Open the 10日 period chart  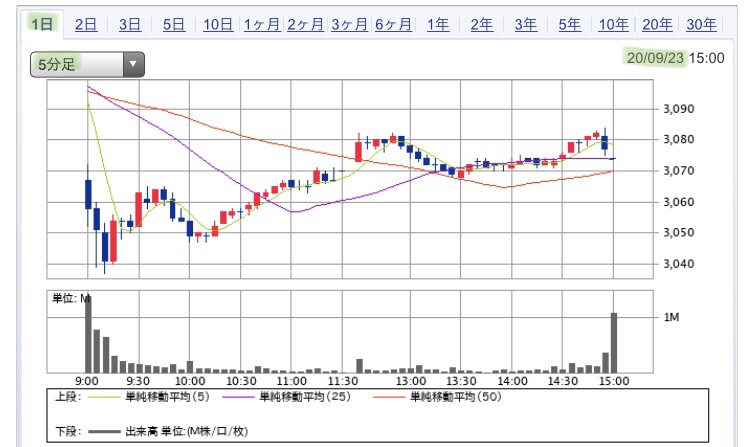click(x=218, y=24)
